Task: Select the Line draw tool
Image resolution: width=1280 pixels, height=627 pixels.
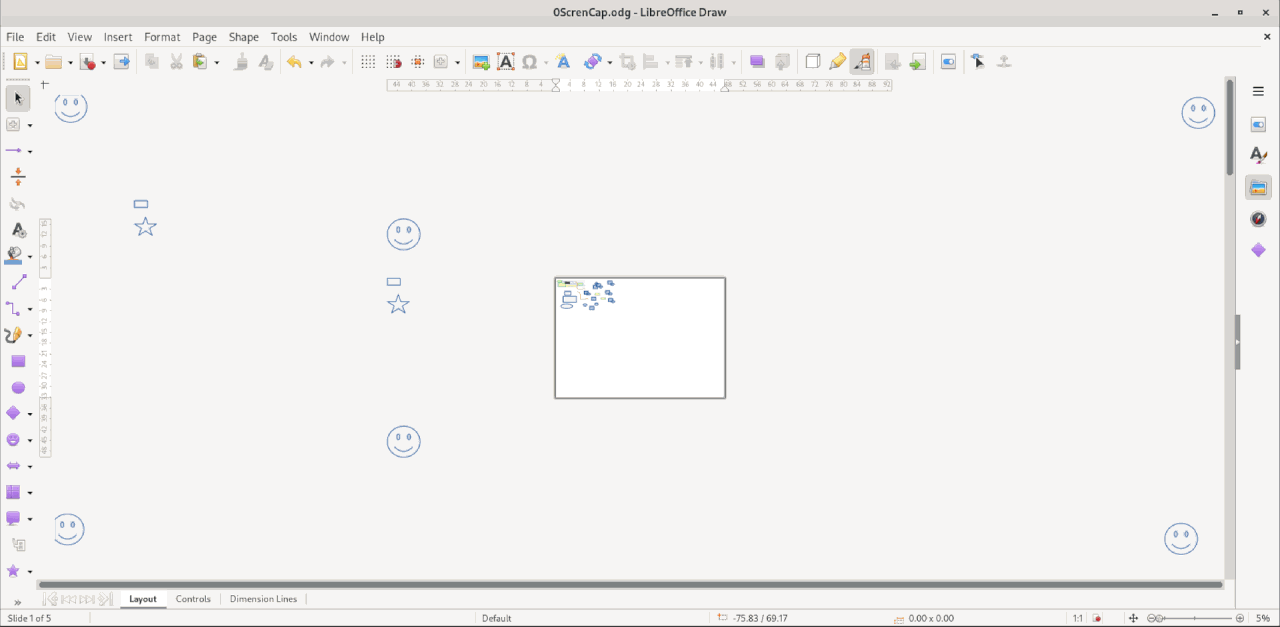Action: click(17, 283)
